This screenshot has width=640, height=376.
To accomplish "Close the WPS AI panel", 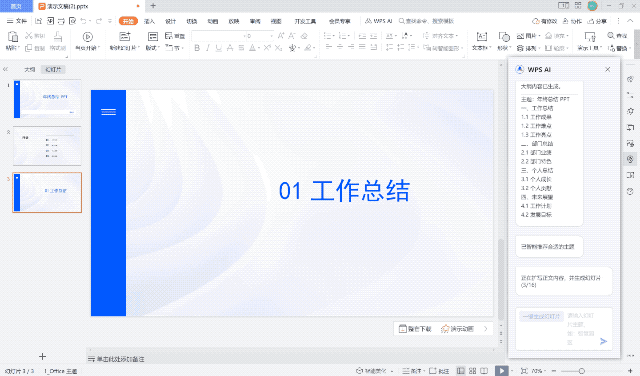I will (x=608, y=69).
